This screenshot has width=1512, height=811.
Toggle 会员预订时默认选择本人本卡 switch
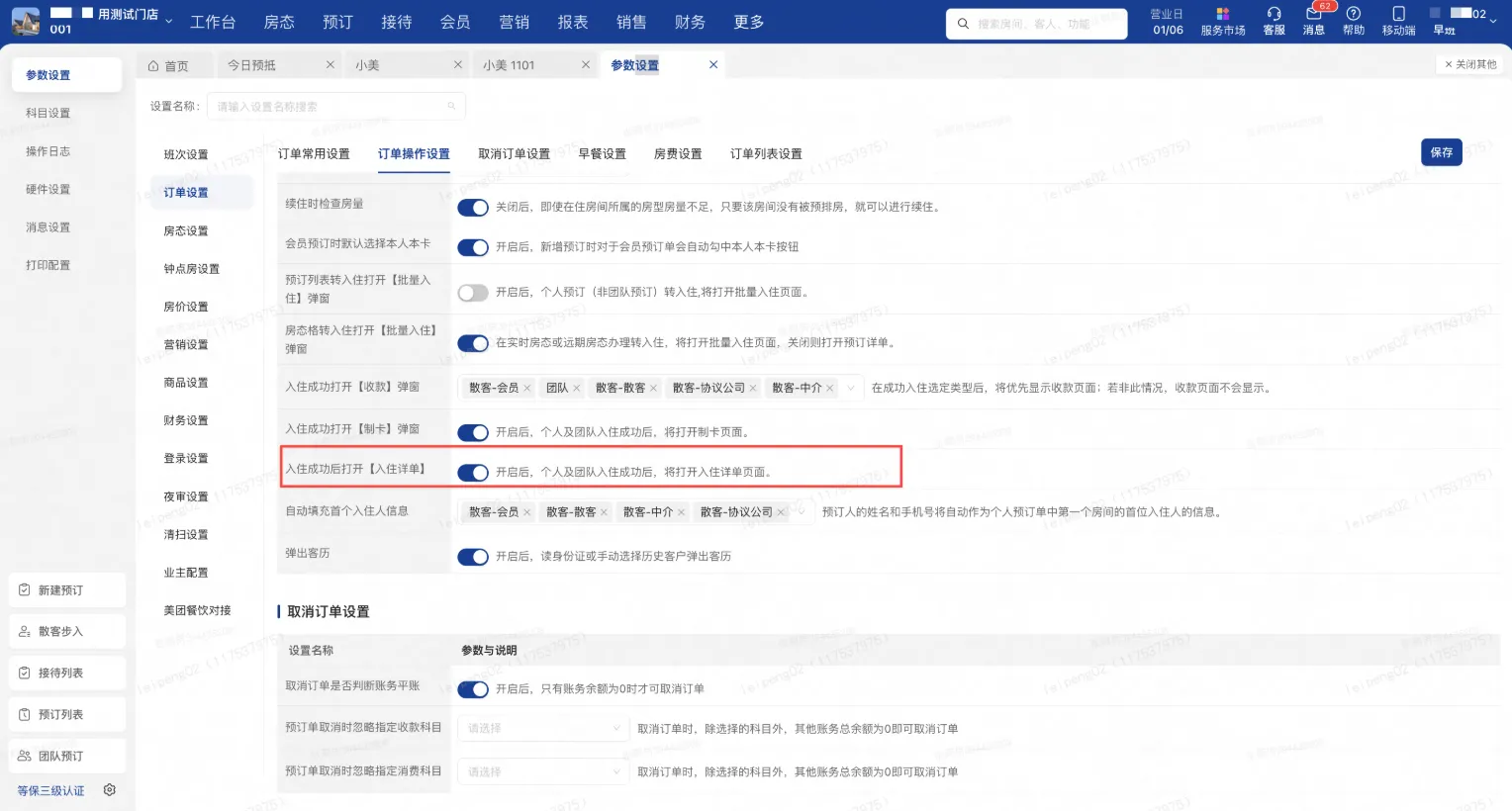click(x=473, y=247)
